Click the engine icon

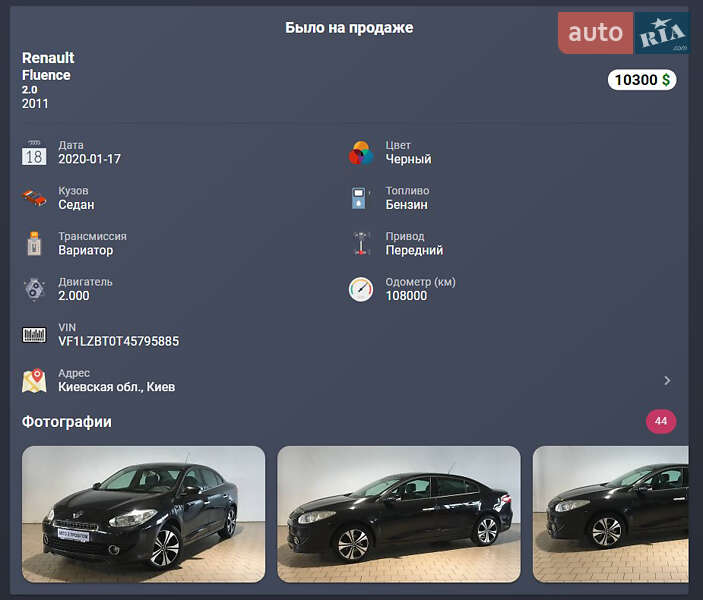pyautogui.click(x=34, y=289)
